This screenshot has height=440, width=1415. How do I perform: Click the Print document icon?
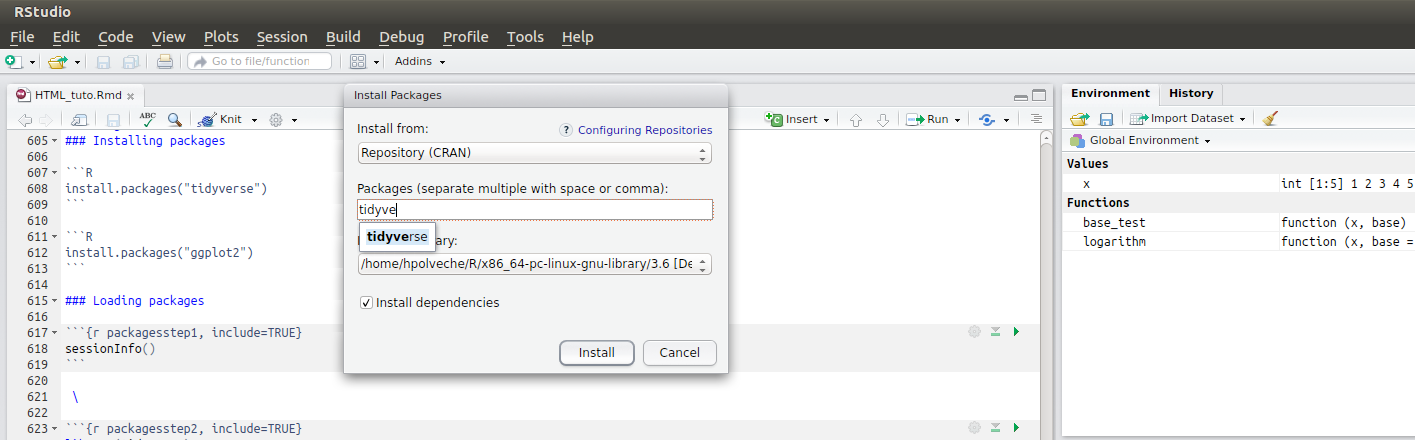(165, 62)
